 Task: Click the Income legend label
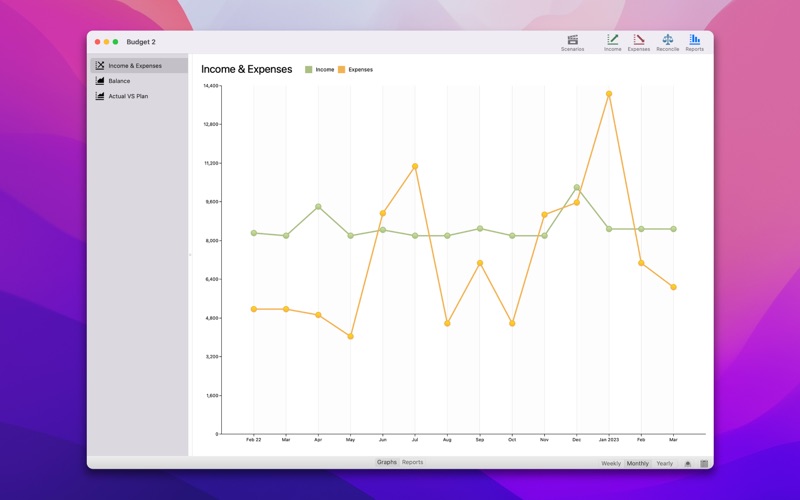(325, 70)
